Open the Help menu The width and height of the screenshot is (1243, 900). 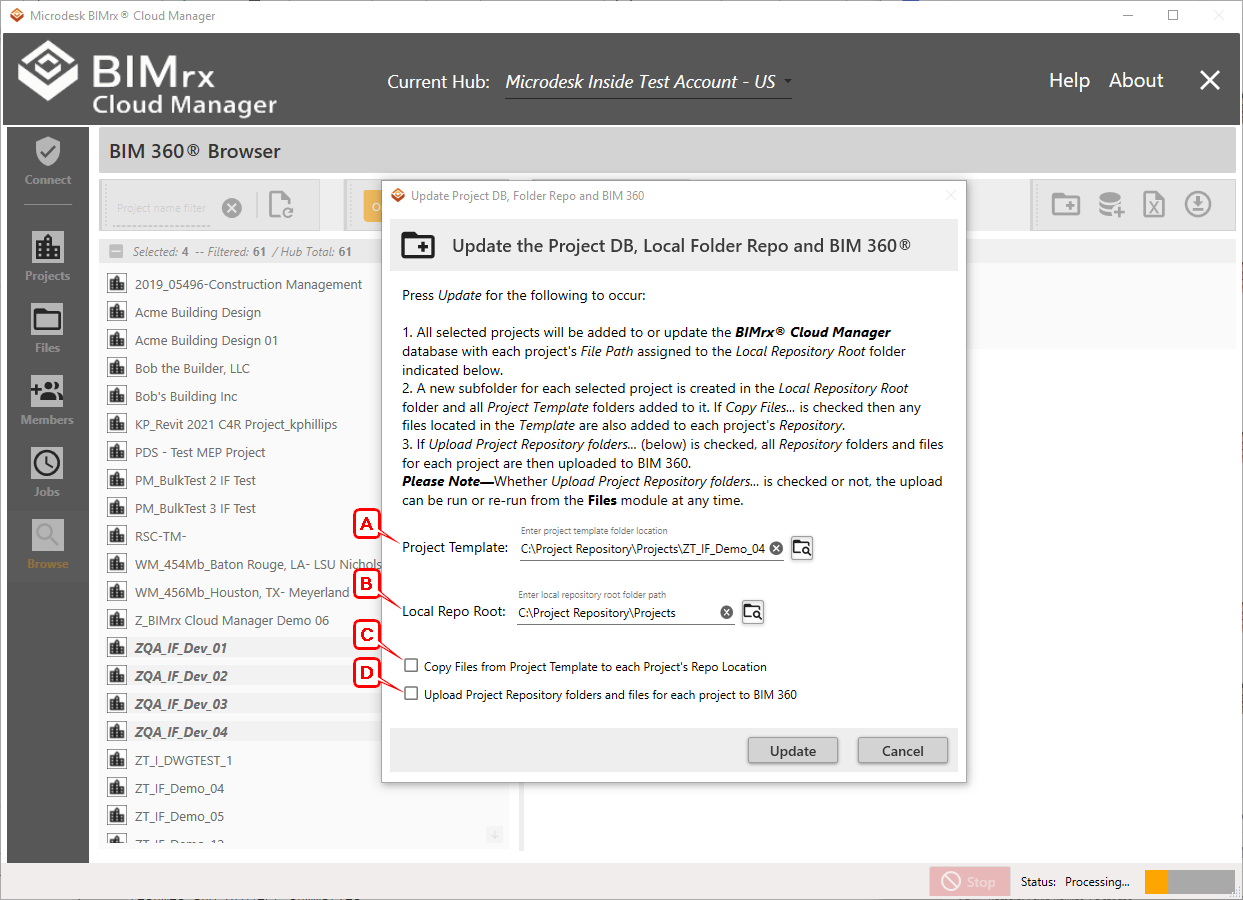1069,81
